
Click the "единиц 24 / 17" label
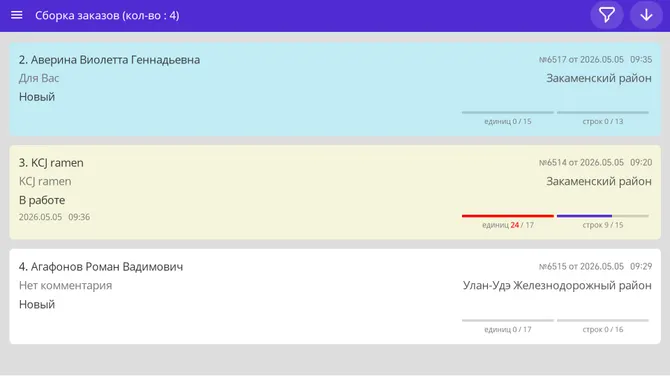coord(508,225)
